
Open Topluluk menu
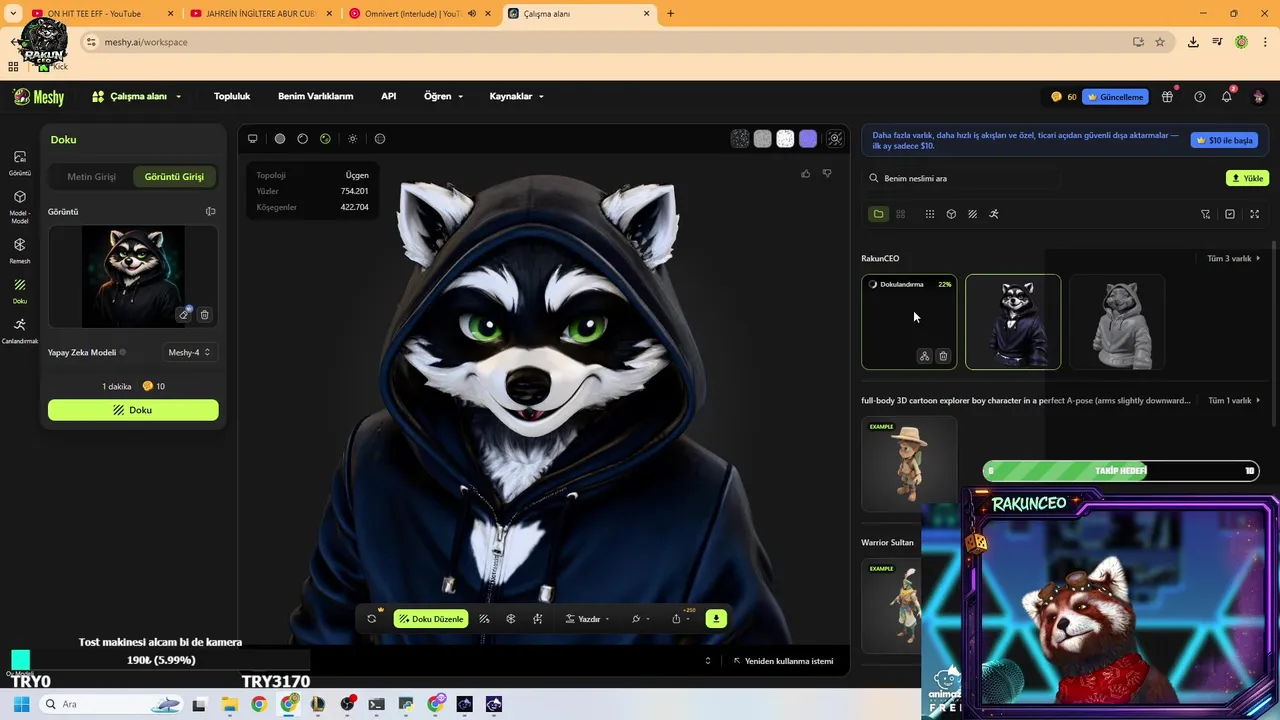232,97
